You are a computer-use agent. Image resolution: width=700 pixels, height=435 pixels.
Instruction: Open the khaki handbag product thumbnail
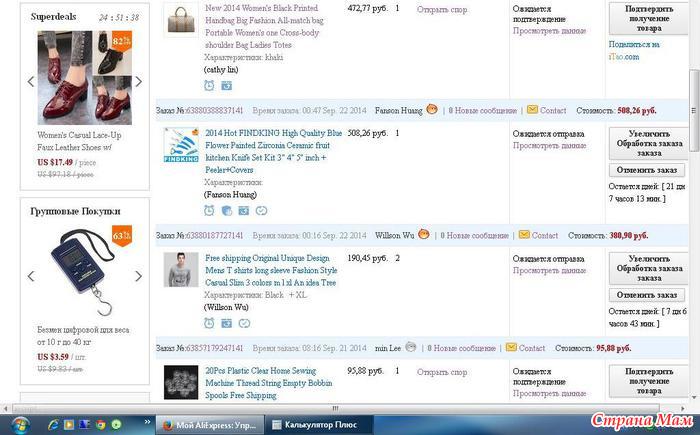click(x=181, y=20)
